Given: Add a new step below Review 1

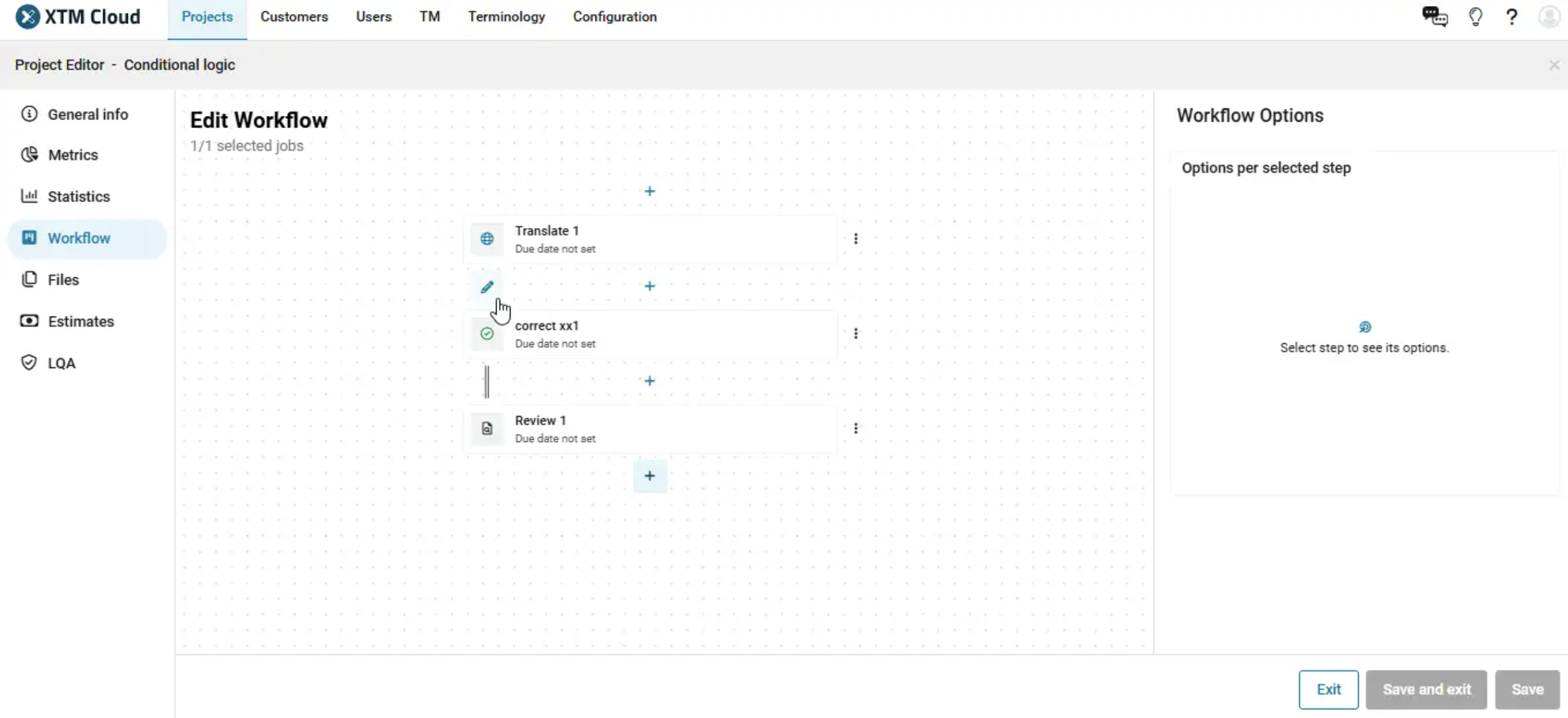Looking at the screenshot, I should 649,477.
